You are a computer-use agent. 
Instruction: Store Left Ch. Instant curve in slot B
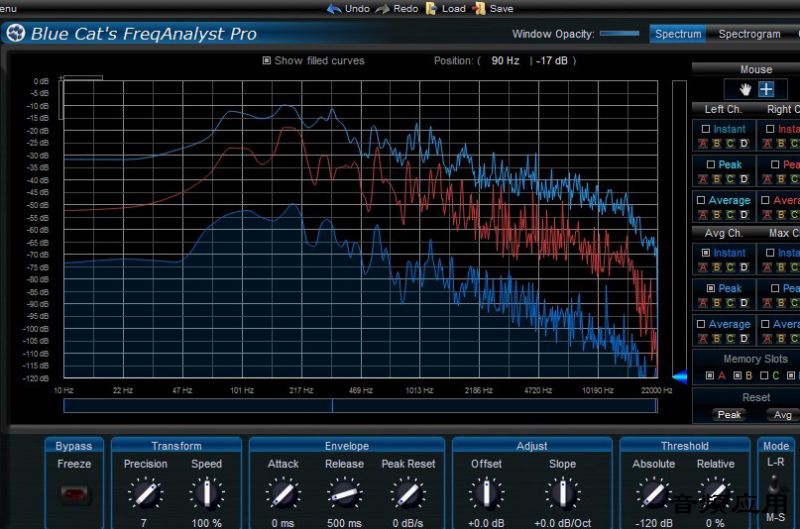(716, 143)
